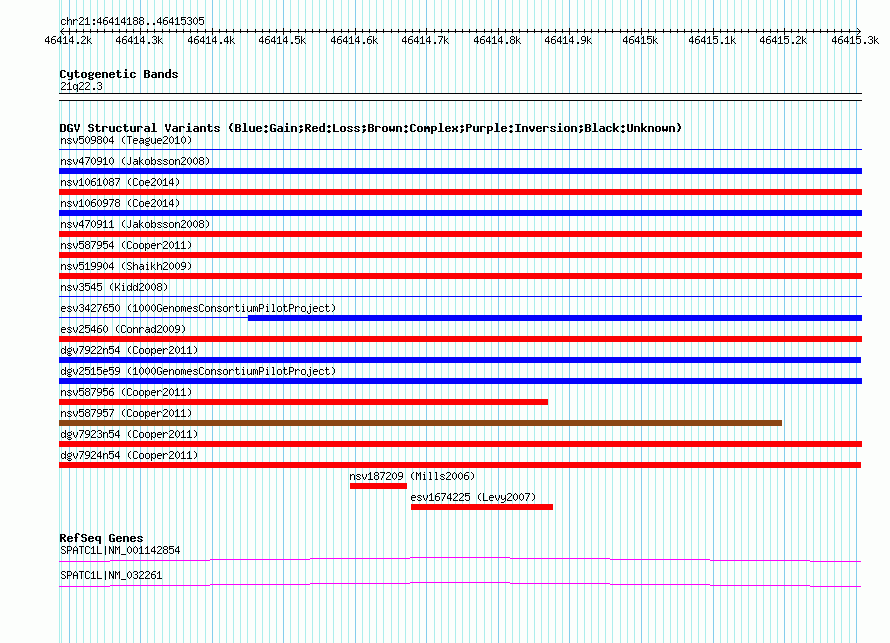Viewport: 890px width, 643px height.
Task: Select the red nsv587956 loss bar
Action: pyautogui.click(x=304, y=402)
